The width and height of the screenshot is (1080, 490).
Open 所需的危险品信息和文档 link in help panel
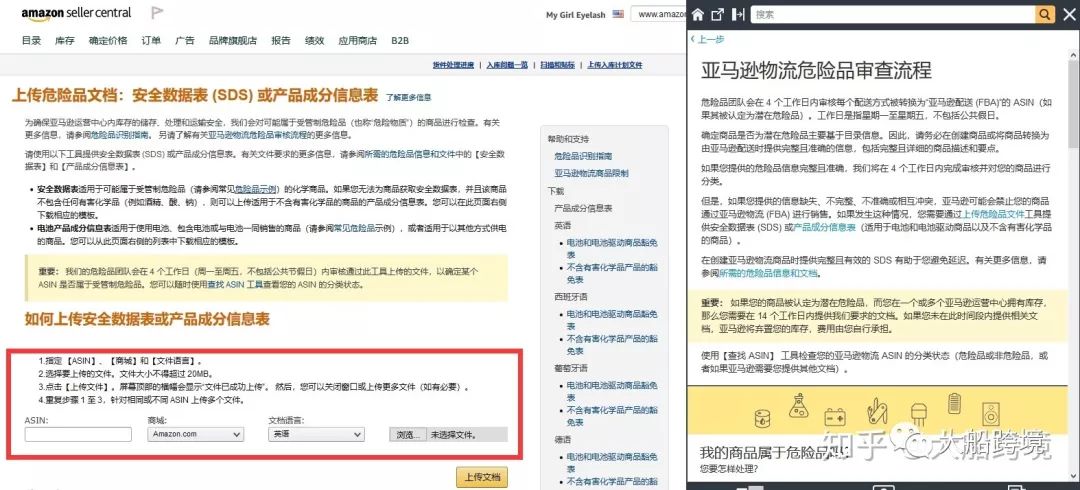(x=769, y=274)
